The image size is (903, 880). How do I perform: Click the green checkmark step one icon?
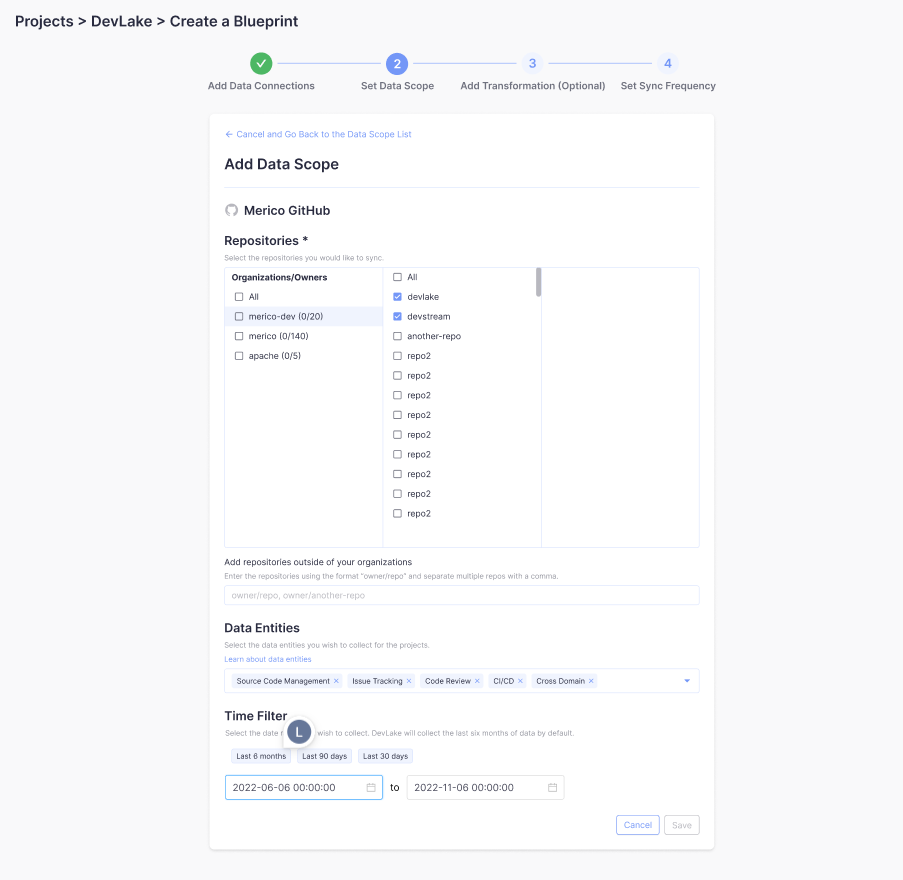pyautogui.click(x=261, y=63)
